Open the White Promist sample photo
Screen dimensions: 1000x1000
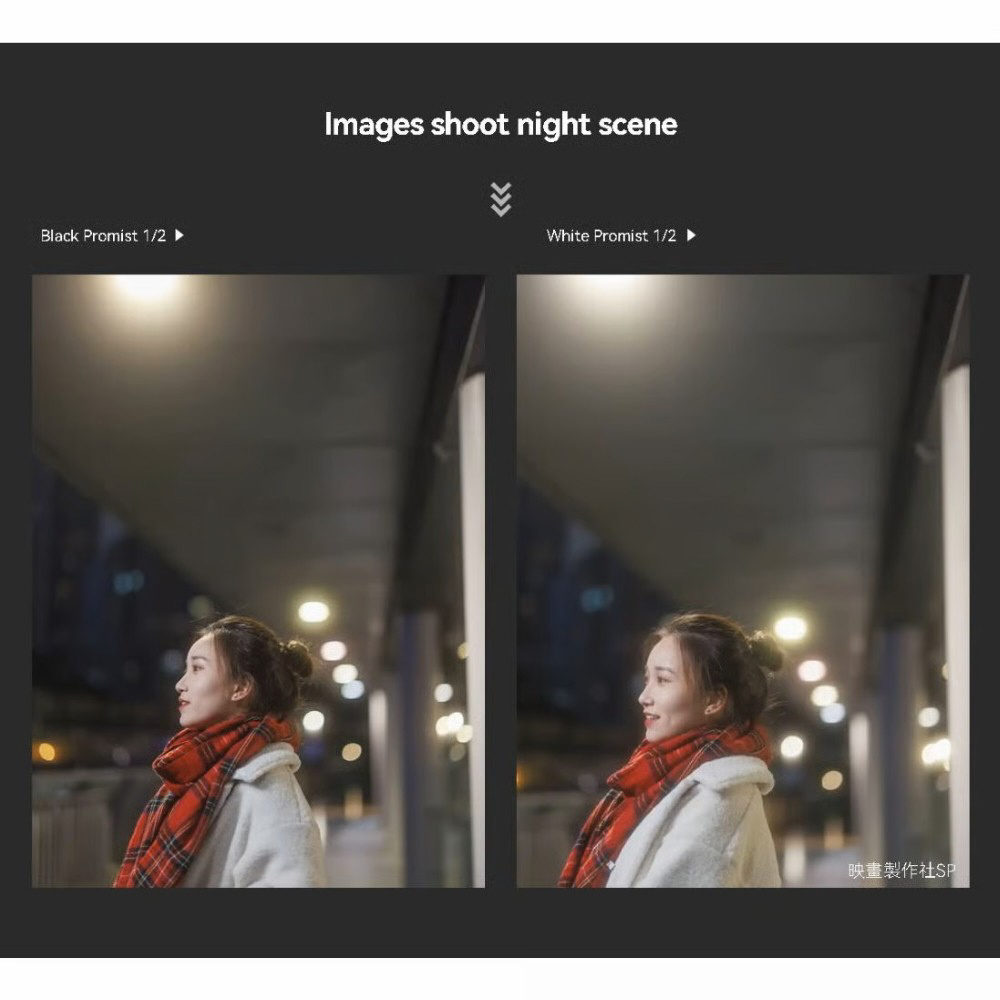[743, 581]
